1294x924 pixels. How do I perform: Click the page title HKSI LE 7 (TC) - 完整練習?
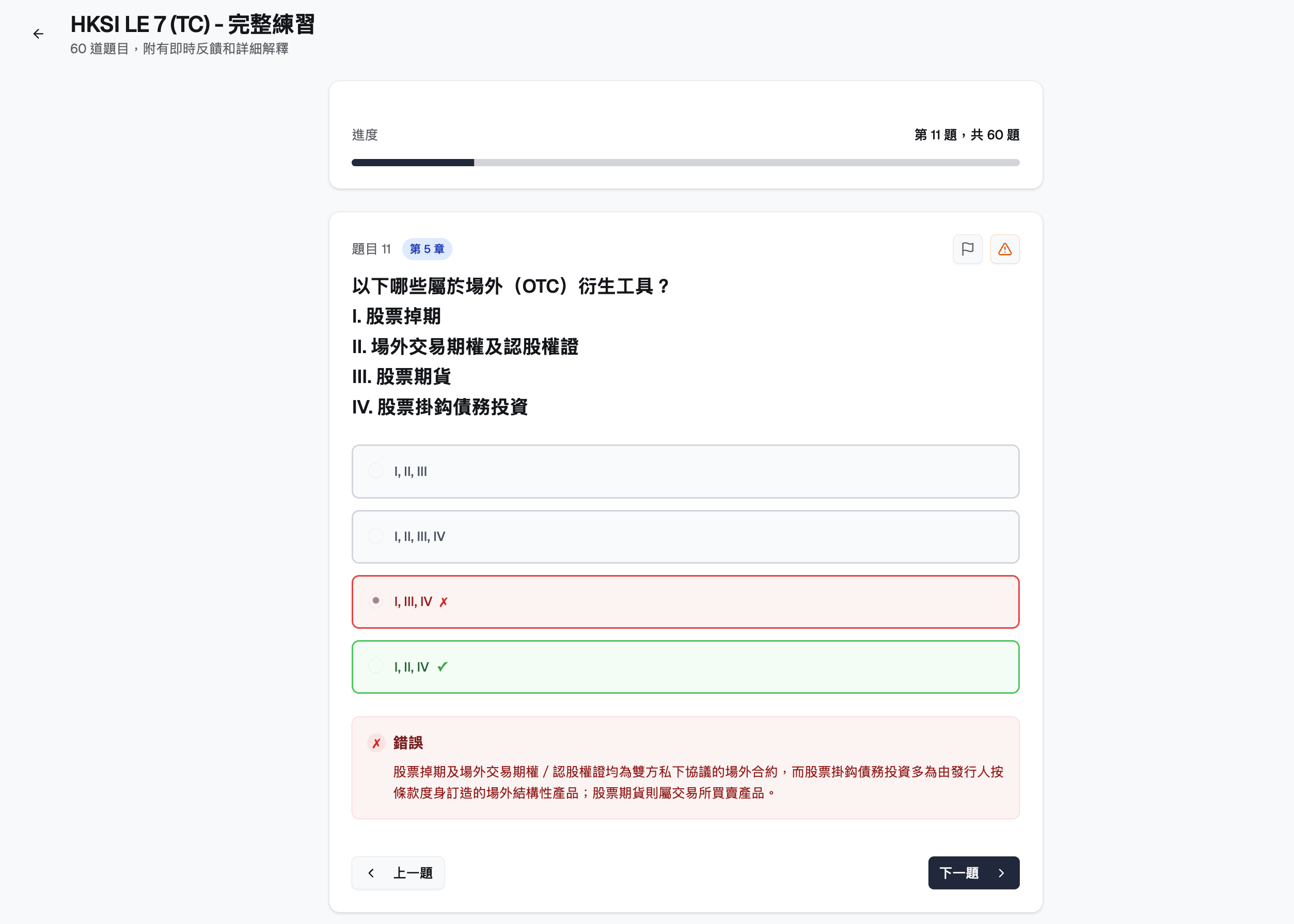point(192,24)
